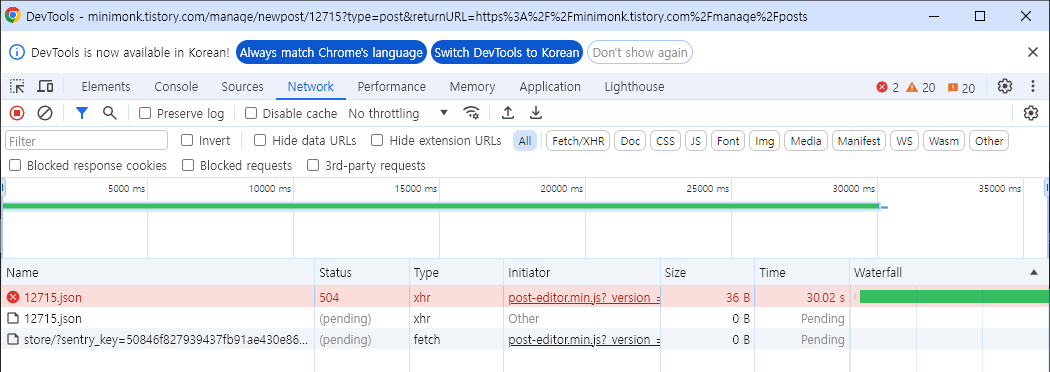The image size is (1050, 372).
Task: Open the Sources tab
Action: pyautogui.click(x=242, y=86)
